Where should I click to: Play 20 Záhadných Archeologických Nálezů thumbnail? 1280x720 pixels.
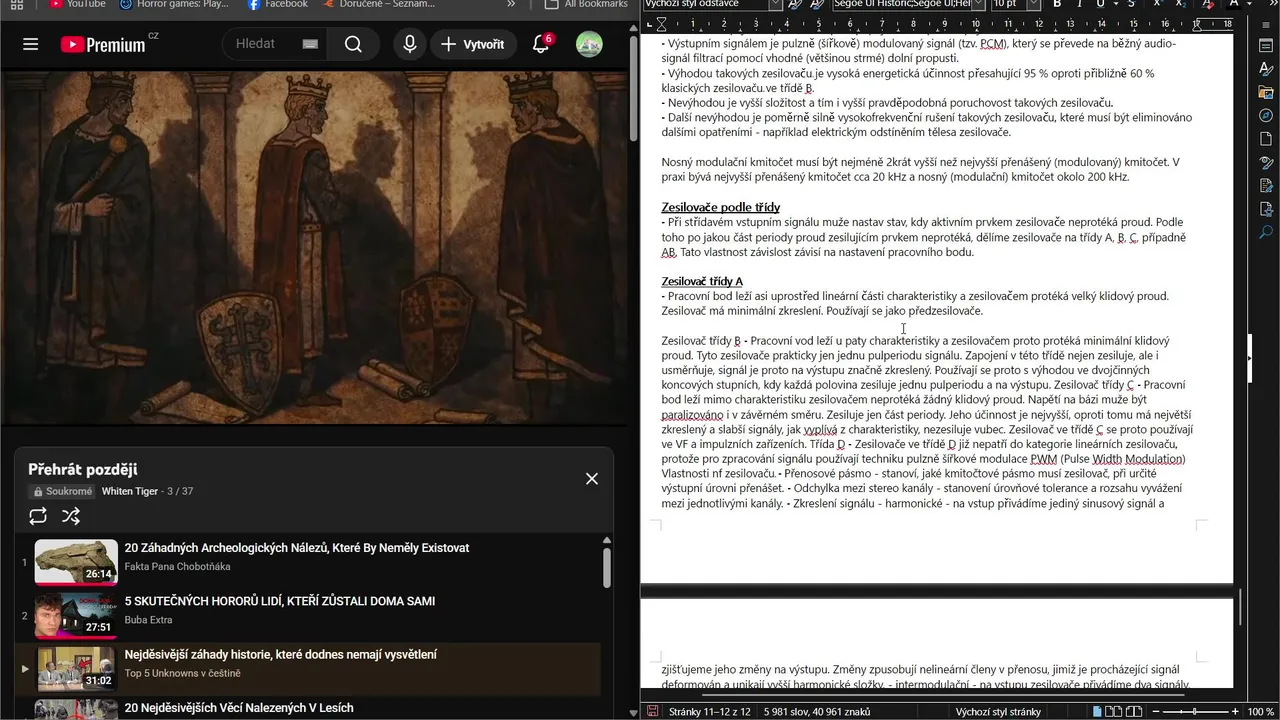pos(76,562)
